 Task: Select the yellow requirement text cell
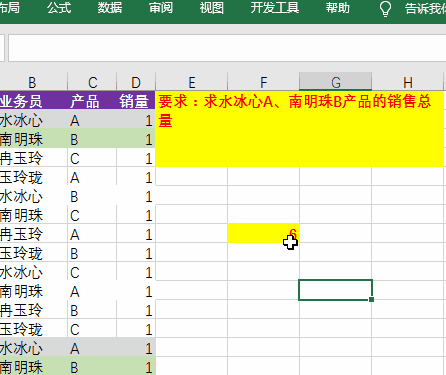300,129
